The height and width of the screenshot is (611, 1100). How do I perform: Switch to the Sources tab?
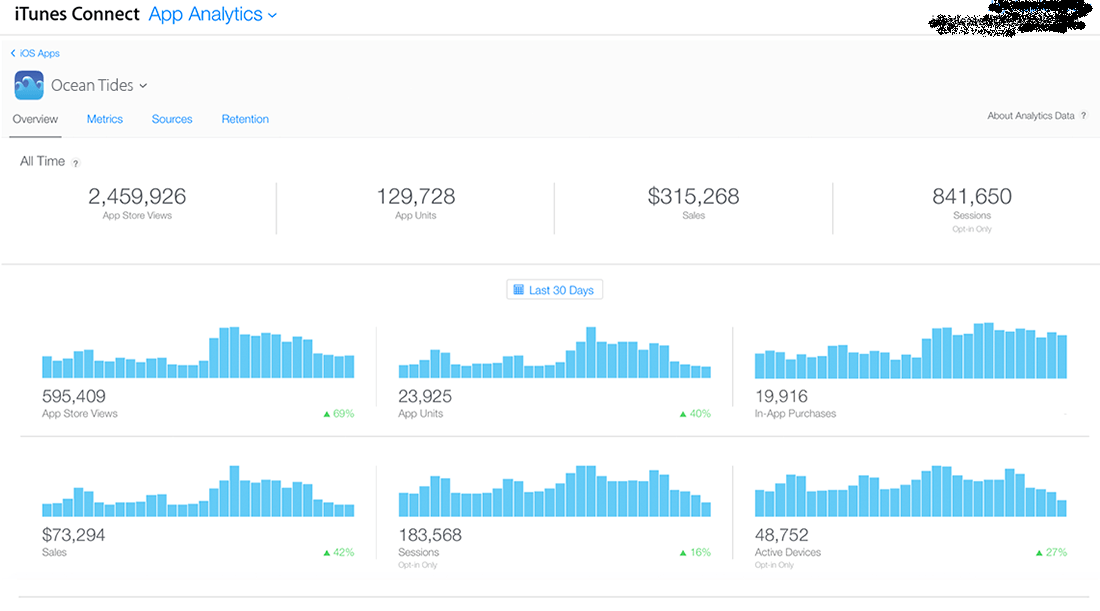[172, 119]
